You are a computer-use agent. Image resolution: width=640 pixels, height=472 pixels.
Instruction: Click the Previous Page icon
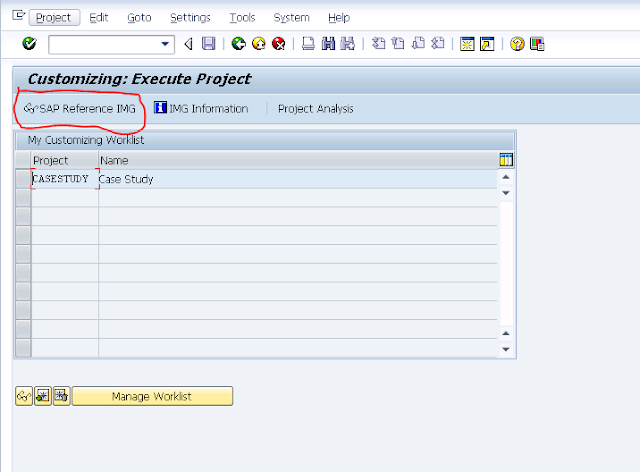(x=398, y=43)
